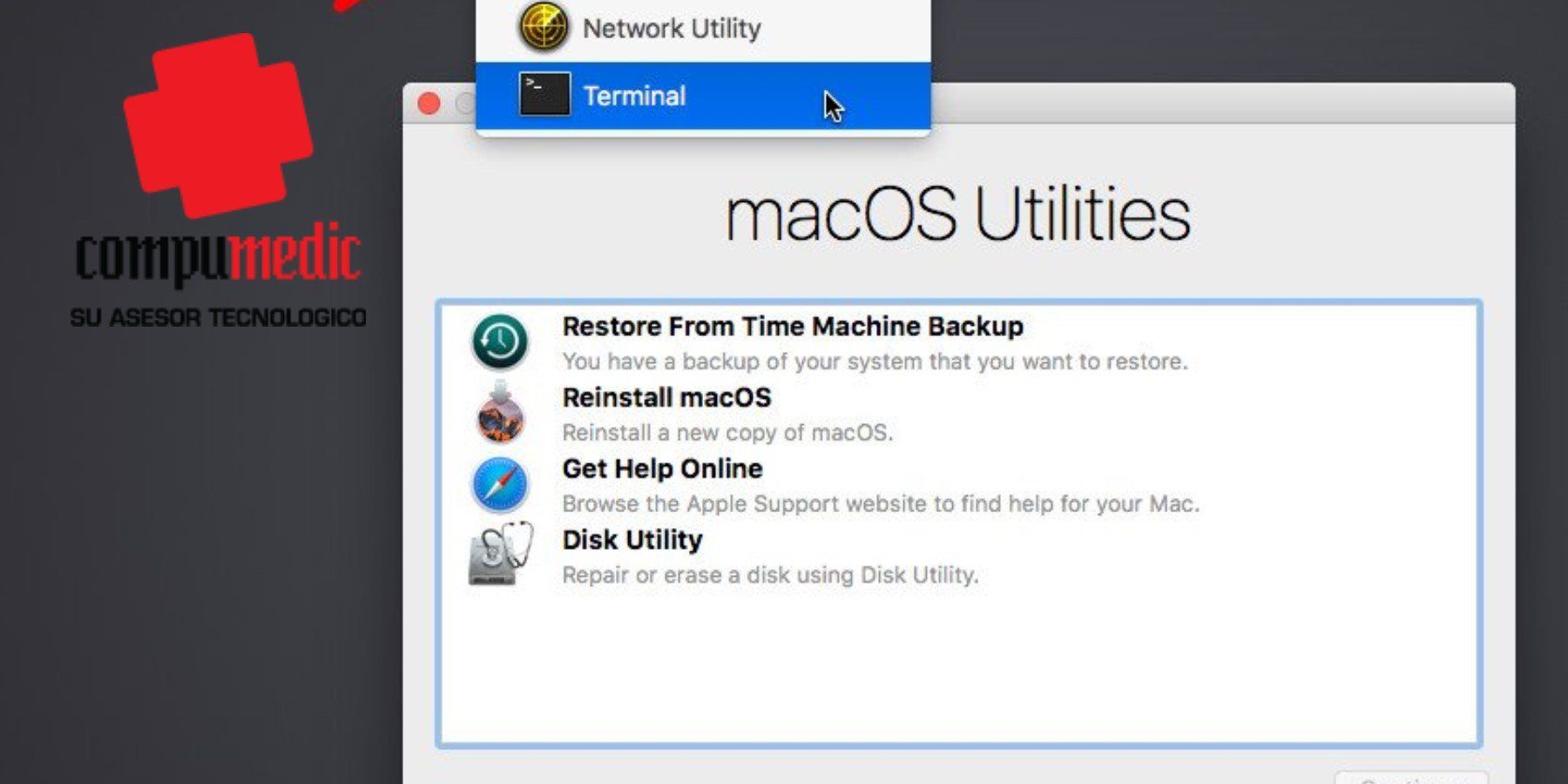This screenshot has width=1568, height=784.
Task: Select Terminal from the Utilities menu
Action: coord(703,96)
